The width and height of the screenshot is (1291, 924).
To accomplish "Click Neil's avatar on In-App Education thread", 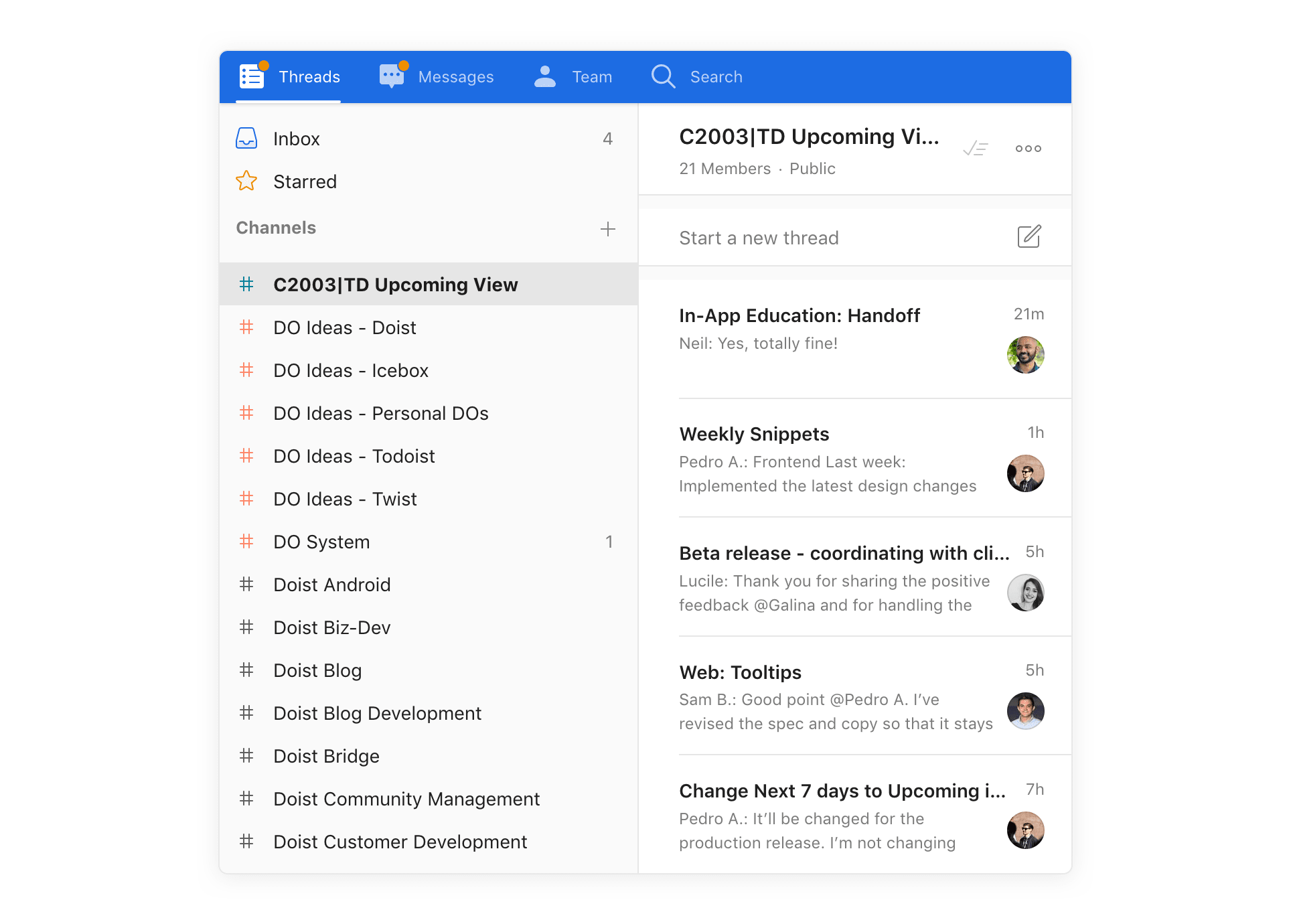I will point(1026,355).
